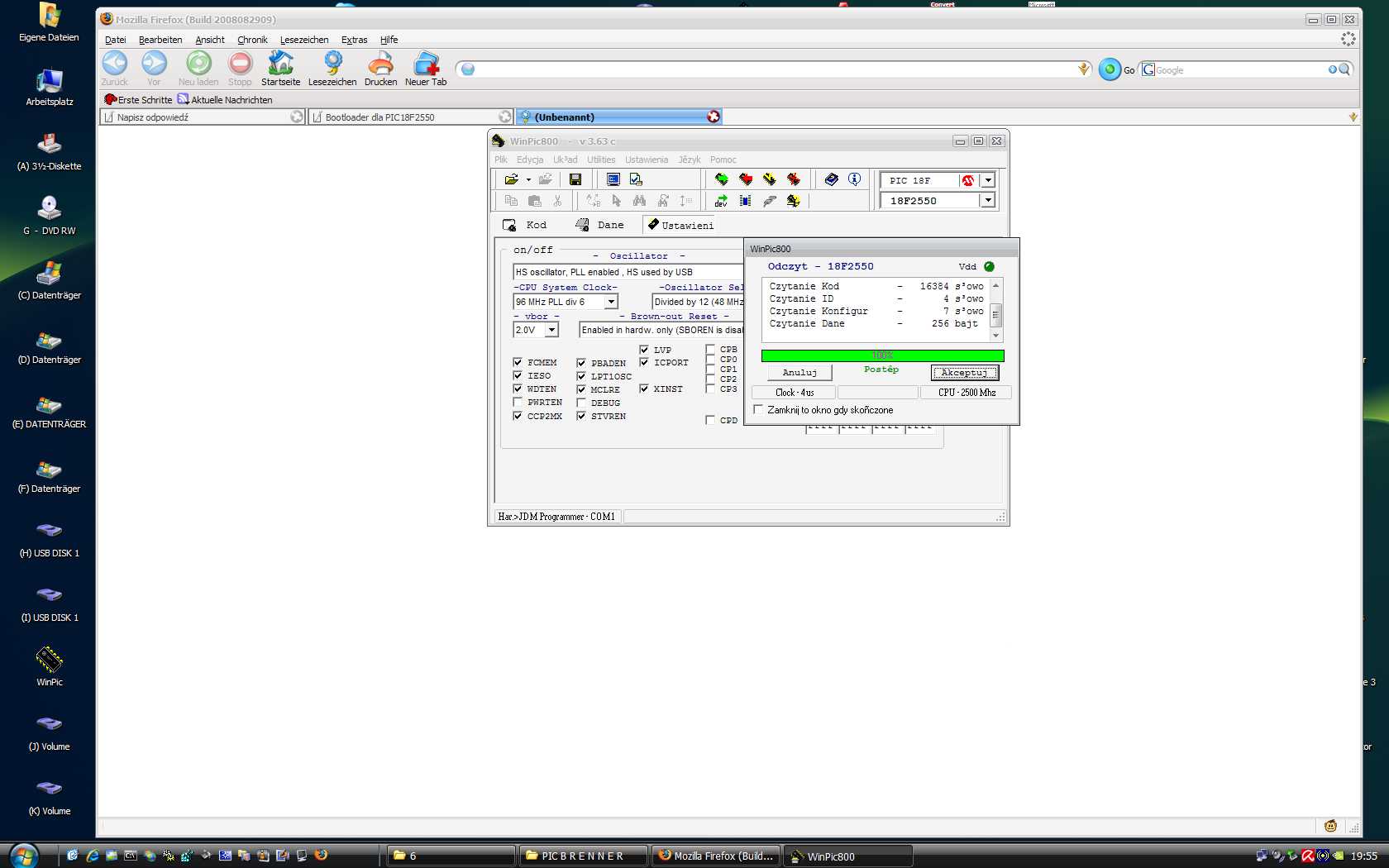
Task: Click the 'dev' detect device icon
Action: point(721,201)
